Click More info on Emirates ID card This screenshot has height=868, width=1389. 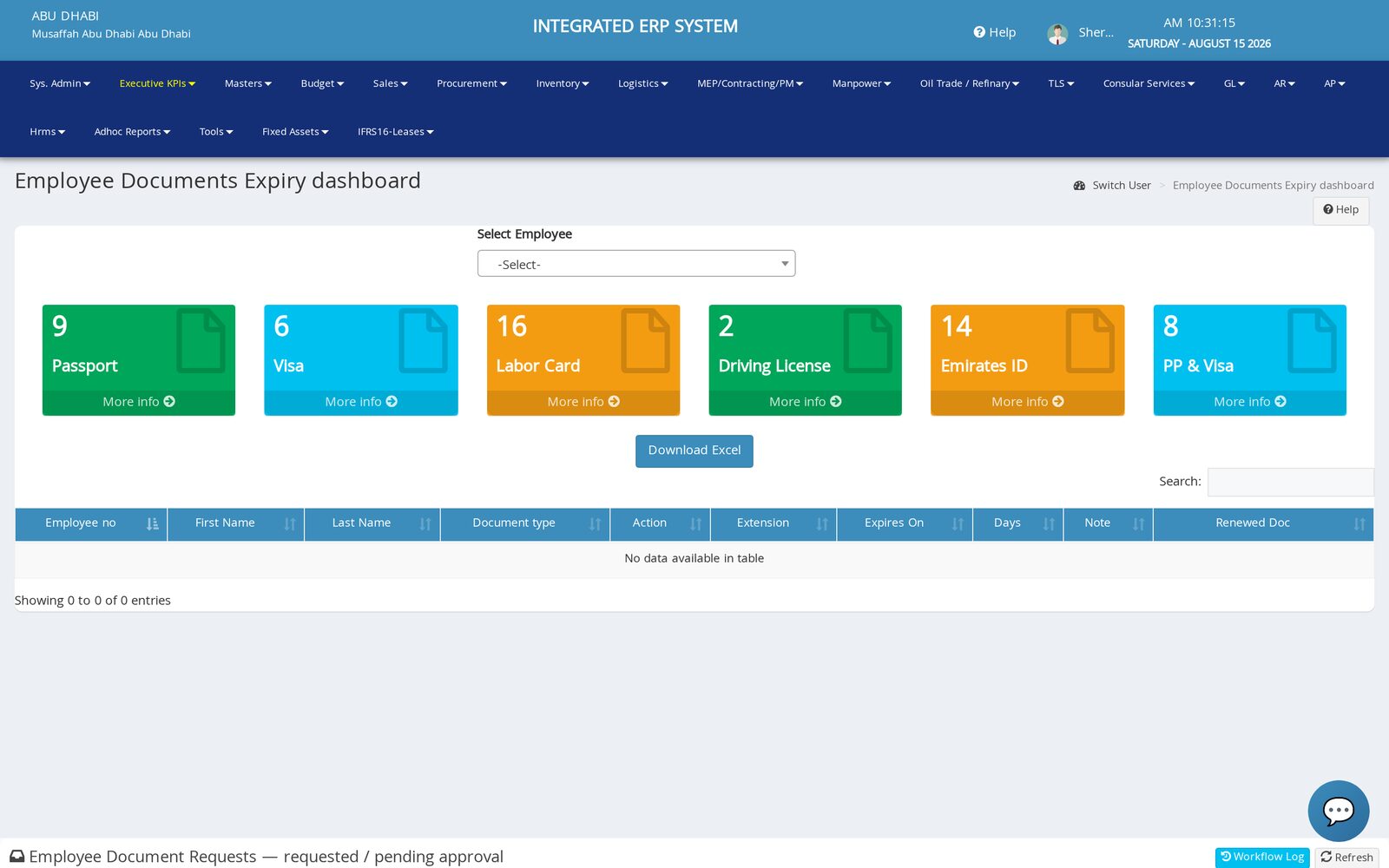1028,402
